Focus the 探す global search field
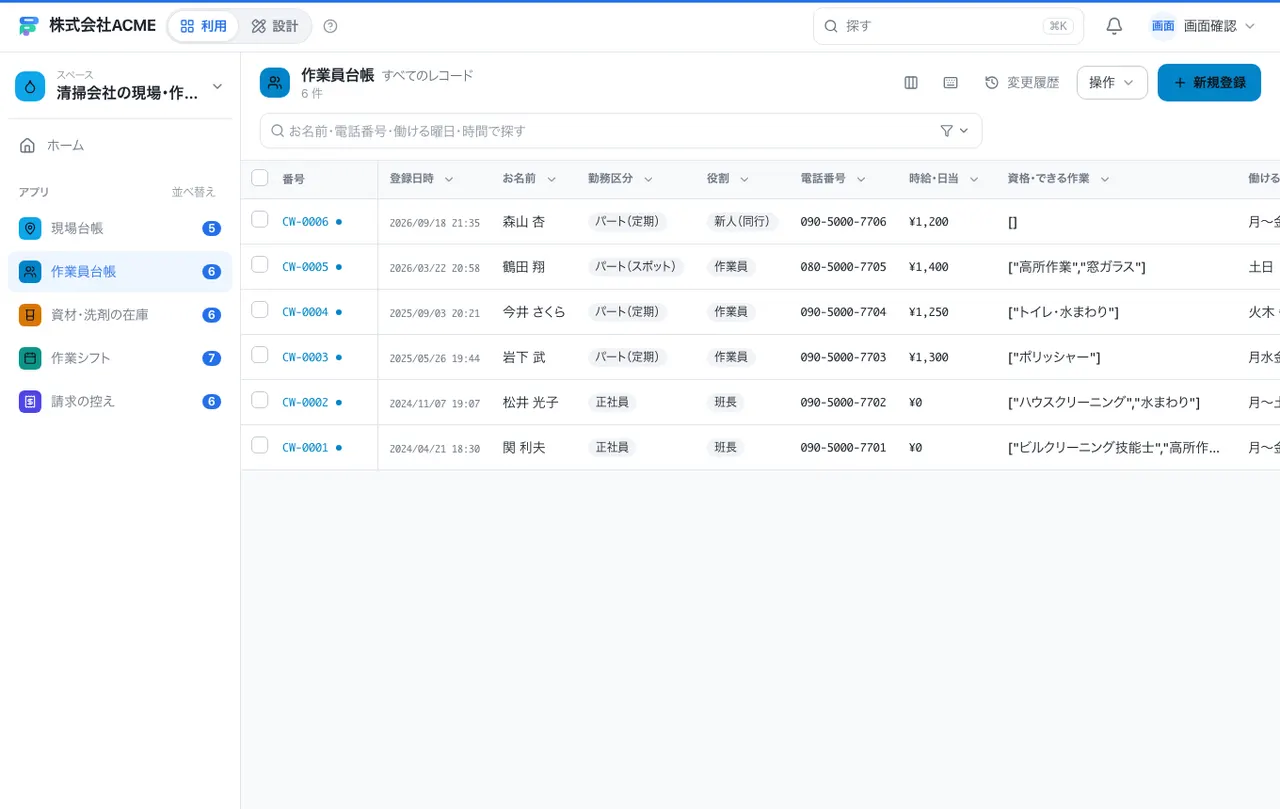 (948, 26)
